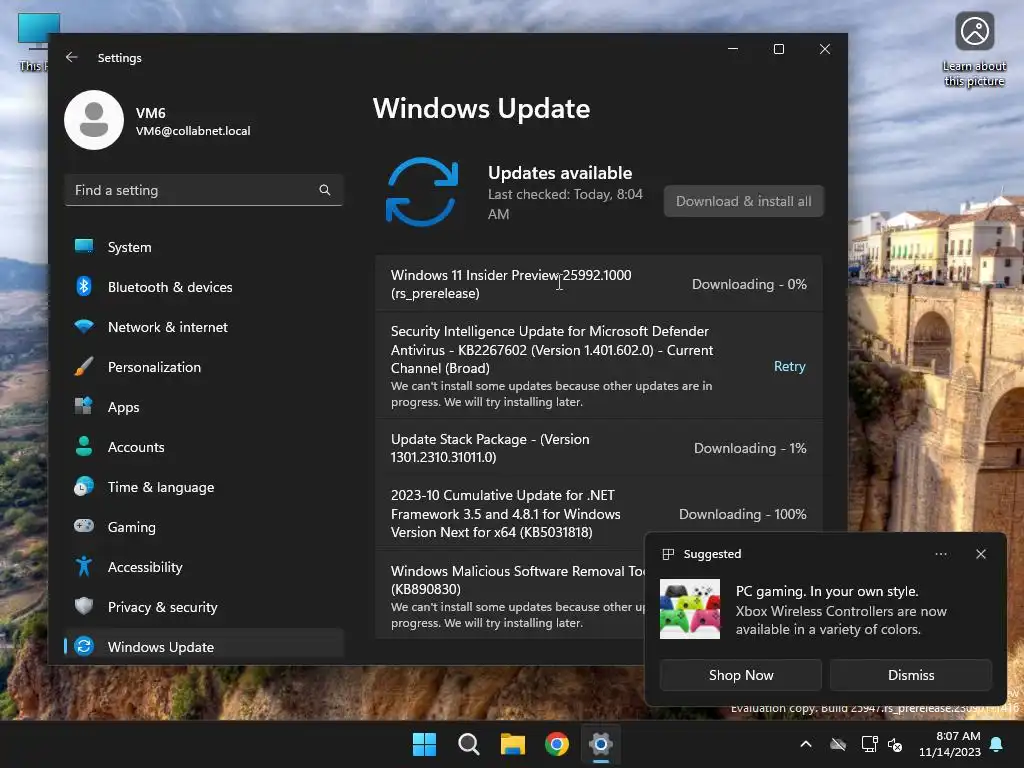Viewport: 1024px width, 768px height.
Task: Click 'Downloading - 1%' status text
Action: [750, 448]
